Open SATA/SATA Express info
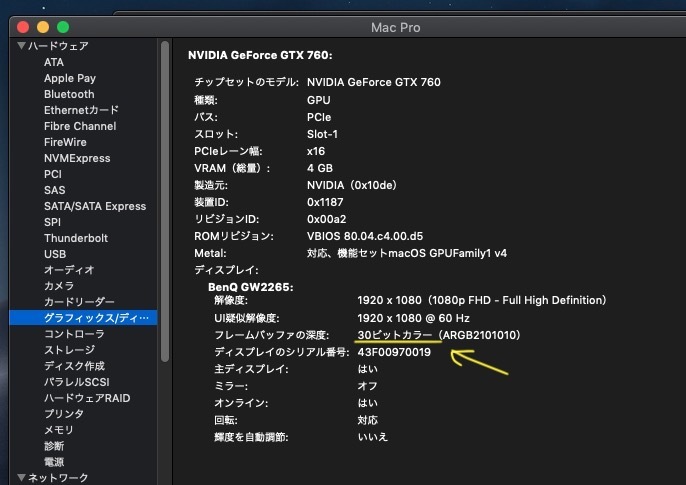Screen dimensions: 686x485 click(95, 206)
